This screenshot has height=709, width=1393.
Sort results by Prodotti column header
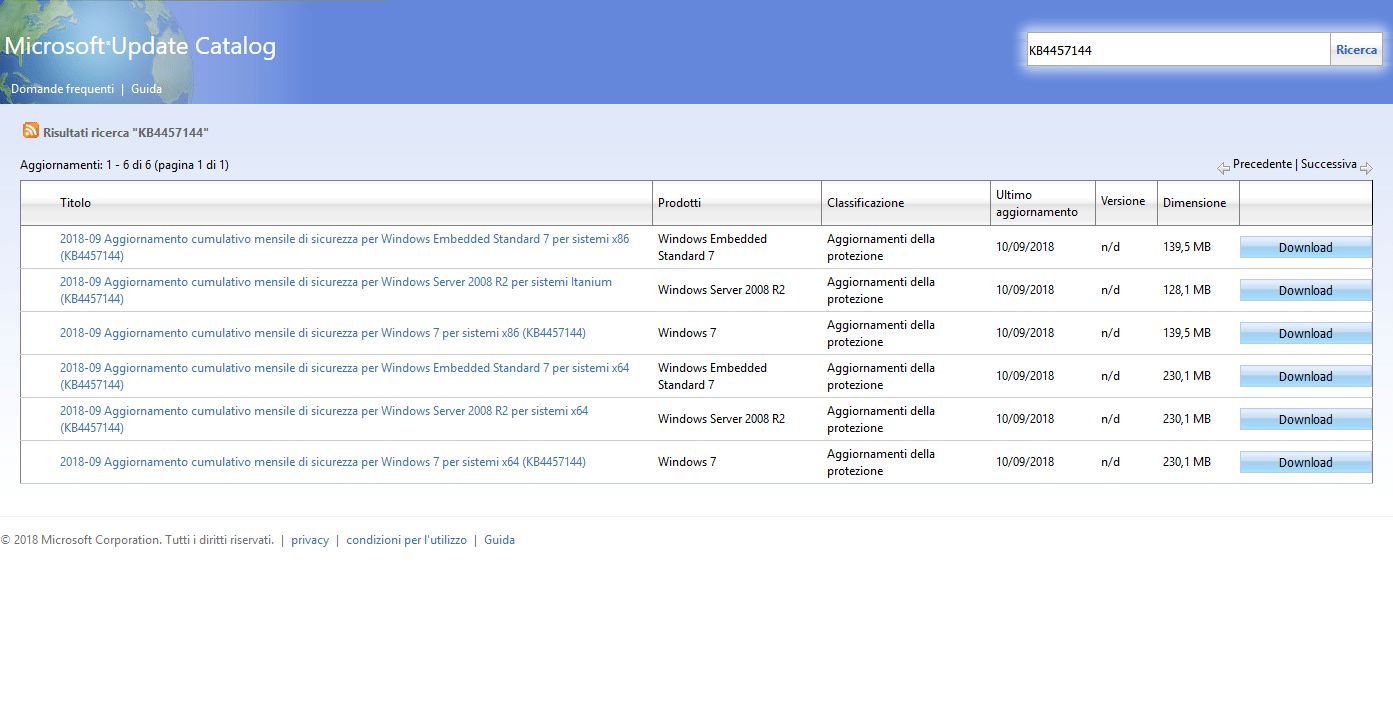click(x=679, y=203)
